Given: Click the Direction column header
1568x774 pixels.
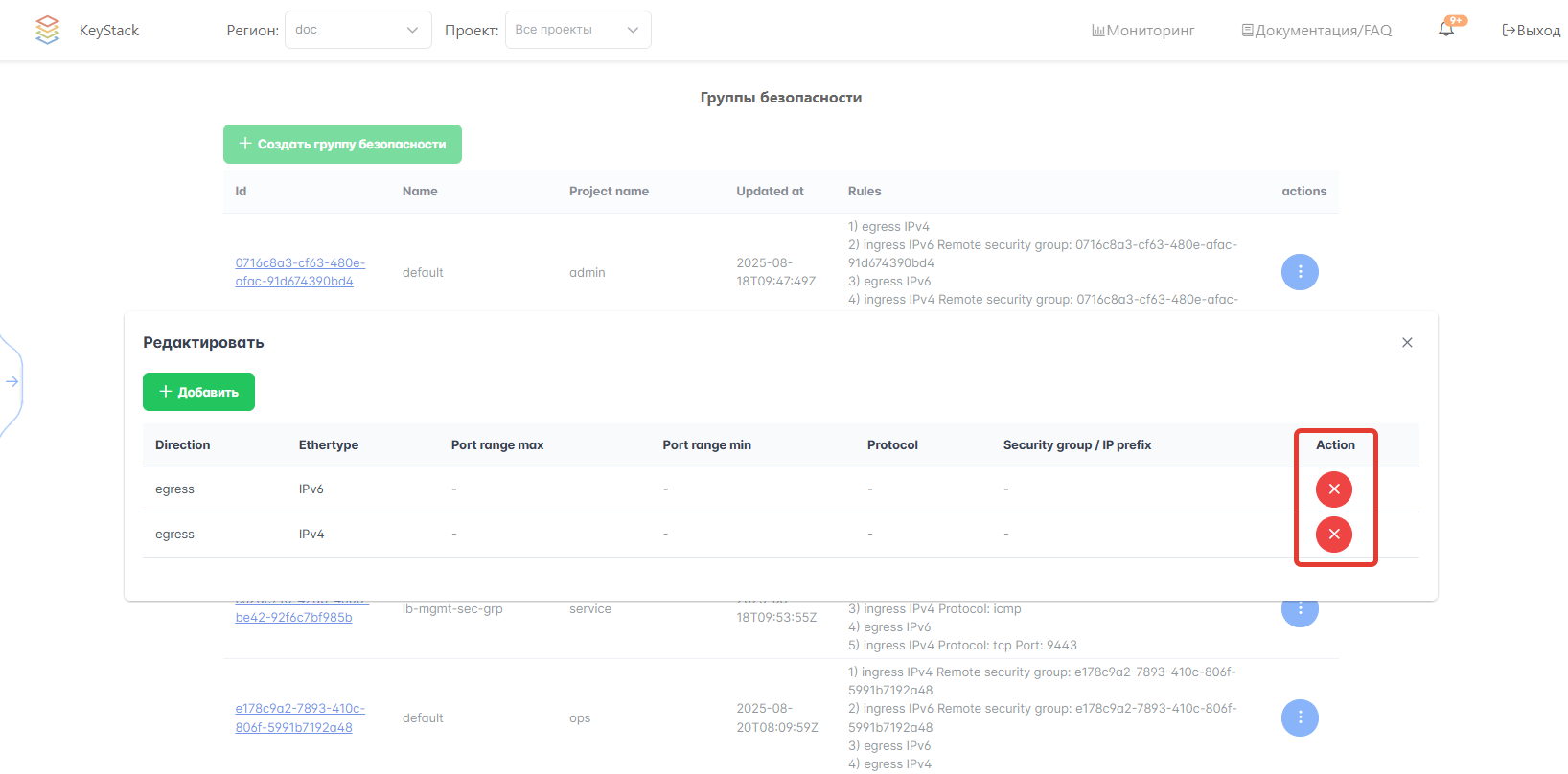Looking at the screenshot, I should click(x=182, y=445).
